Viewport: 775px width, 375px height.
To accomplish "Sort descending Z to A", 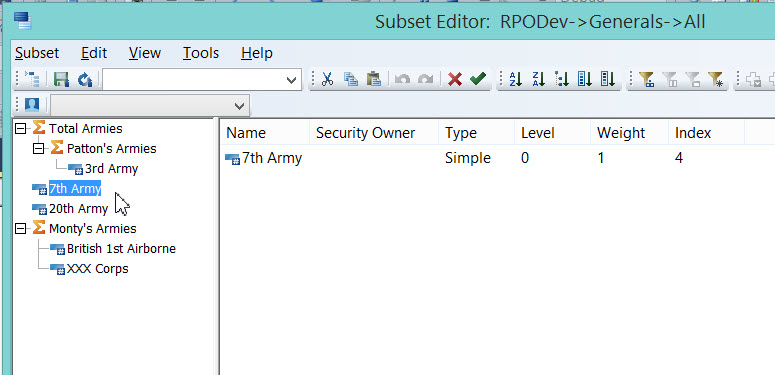I will pos(539,79).
